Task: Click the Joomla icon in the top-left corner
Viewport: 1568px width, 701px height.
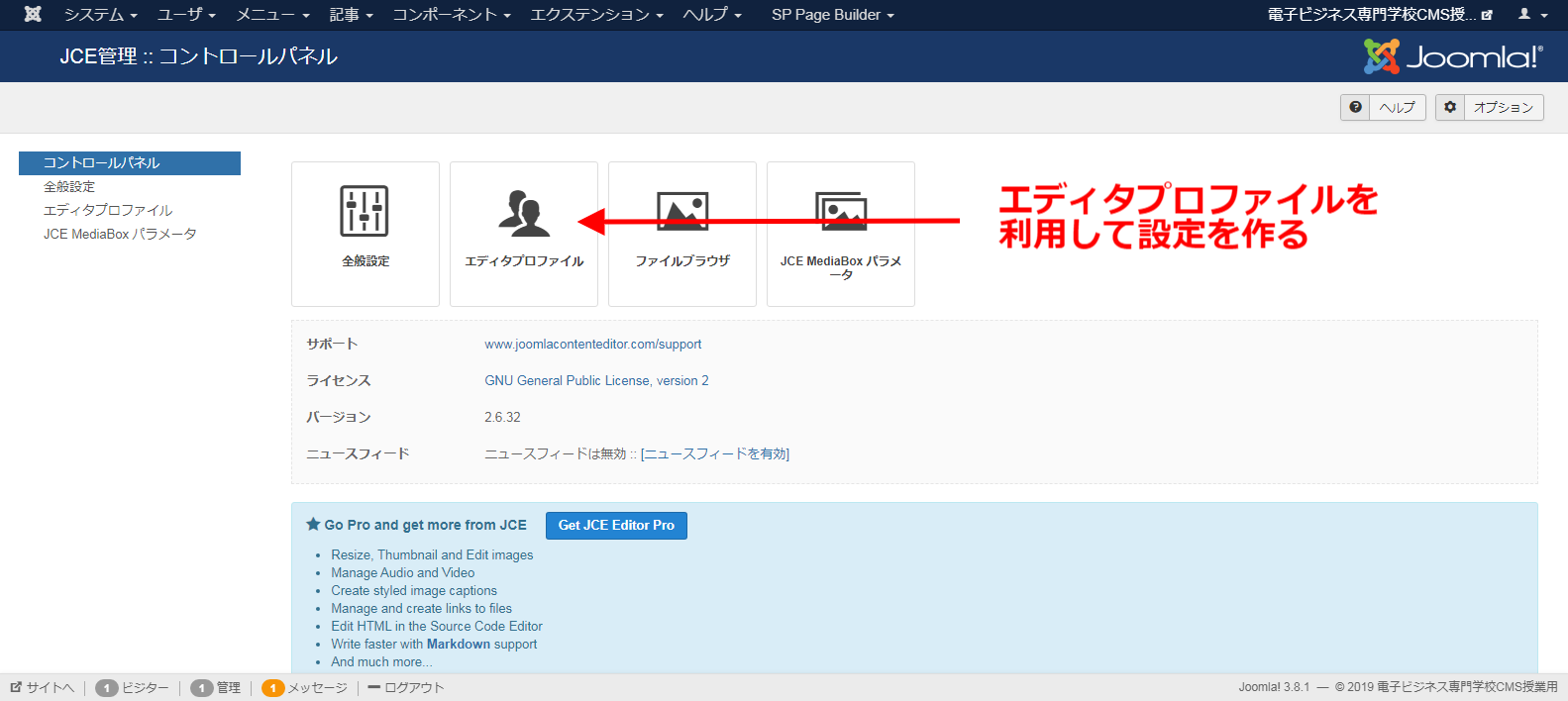Action: click(33, 14)
